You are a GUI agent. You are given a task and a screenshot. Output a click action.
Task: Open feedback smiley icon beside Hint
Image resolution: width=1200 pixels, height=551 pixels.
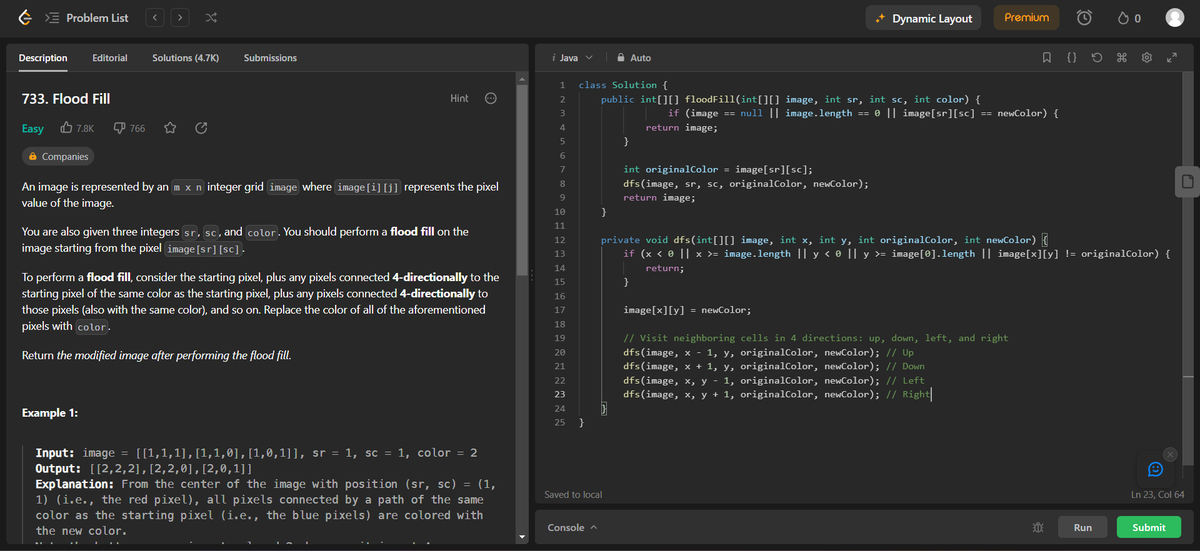point(491,98)
